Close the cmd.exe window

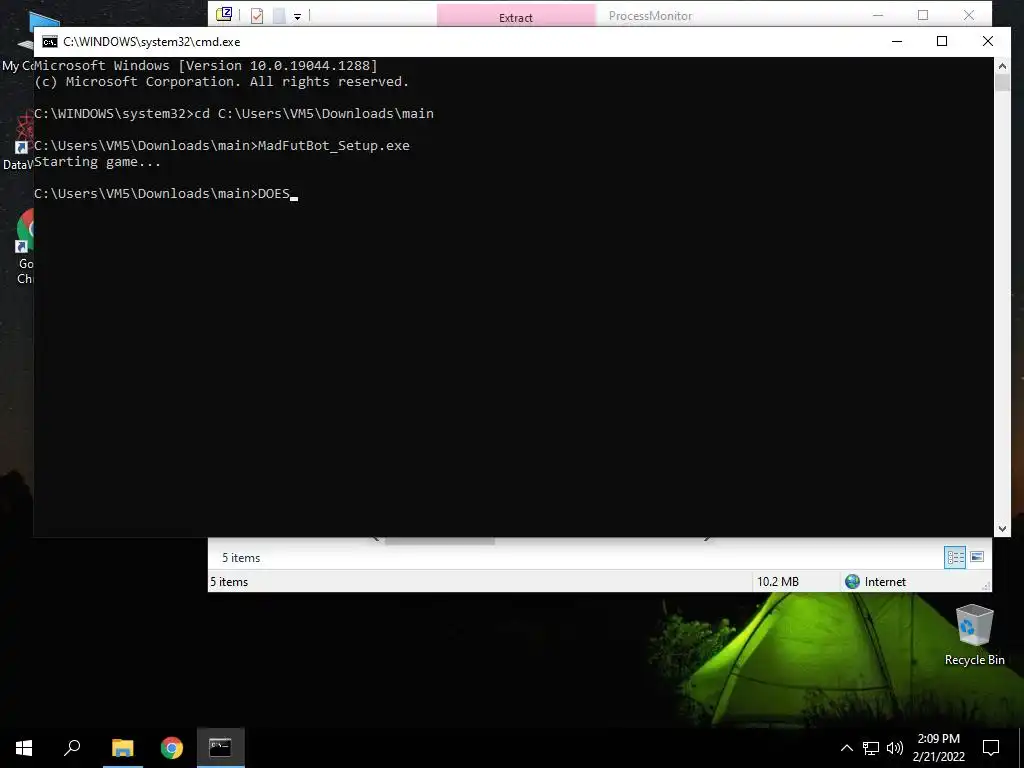pyautogui.click(x=987, y=41)
